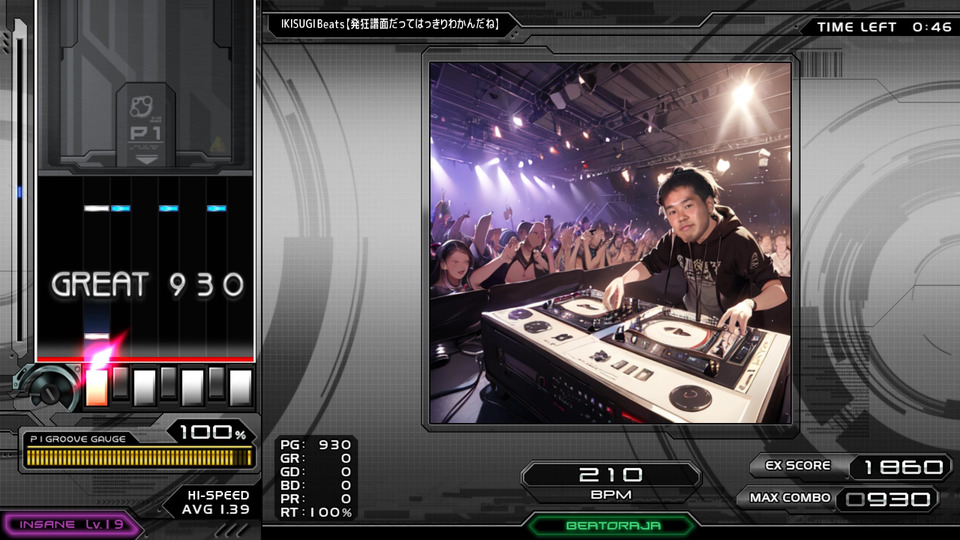Click the 100% gauge value
The image size is (960, 540).
point(212,432)
